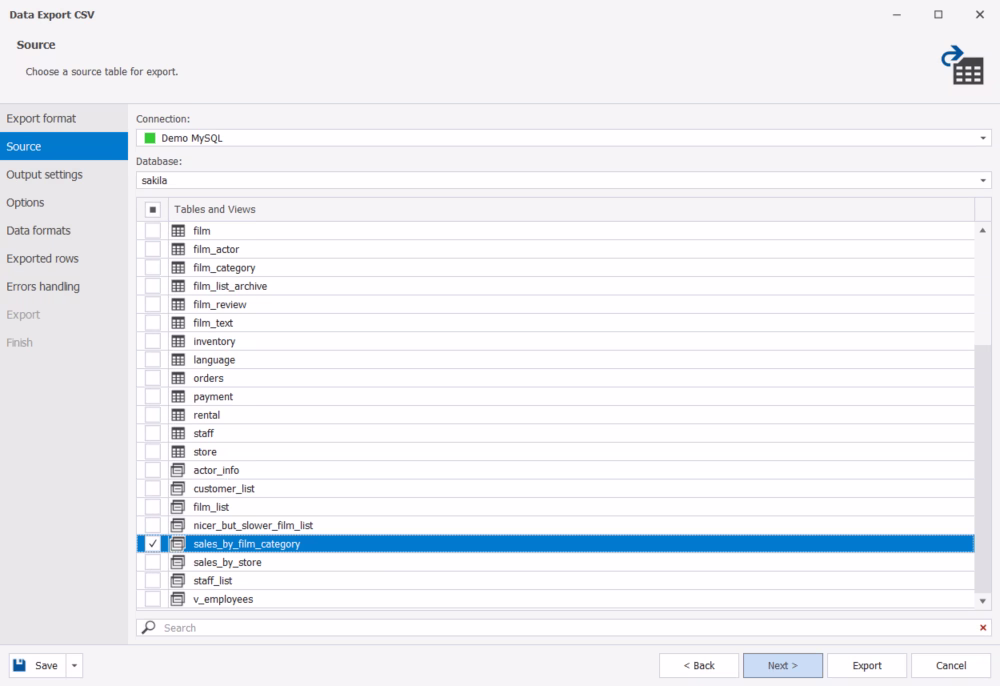
Task: Uncheck the sales_by_film_category checkbox
Action: click(152, 544)
